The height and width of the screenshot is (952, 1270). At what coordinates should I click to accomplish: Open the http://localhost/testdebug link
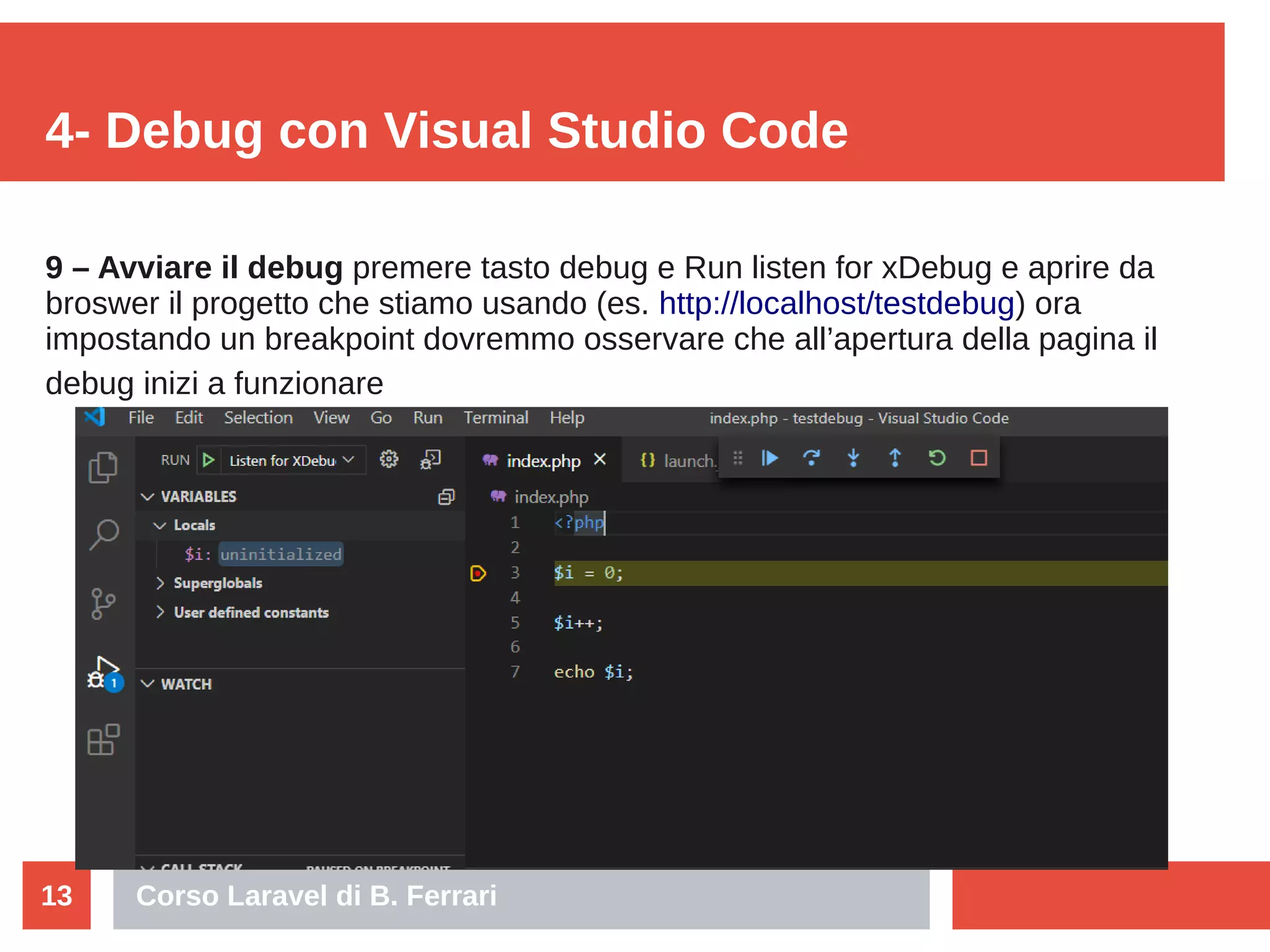(837, 304)
